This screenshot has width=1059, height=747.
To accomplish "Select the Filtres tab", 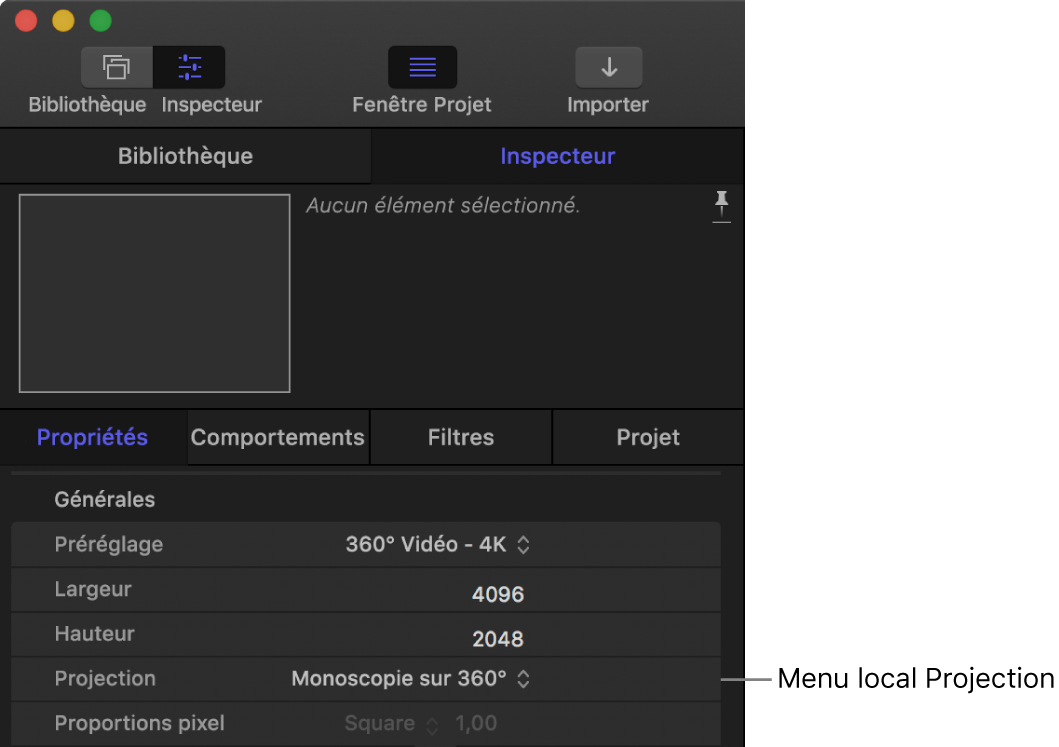I will (x=460, y=437).
